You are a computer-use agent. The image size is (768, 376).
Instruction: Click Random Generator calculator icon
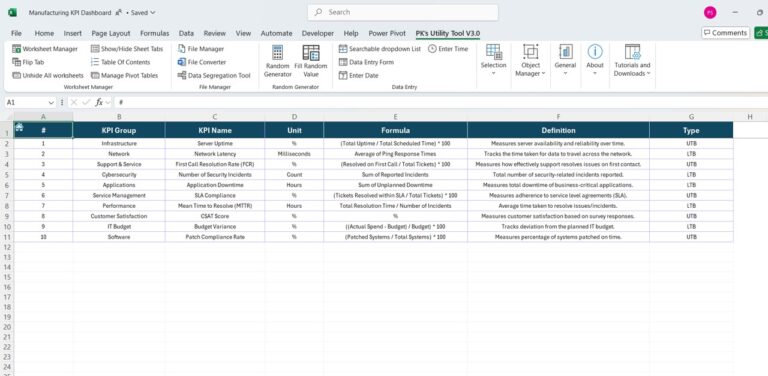[x=277, y=53]
